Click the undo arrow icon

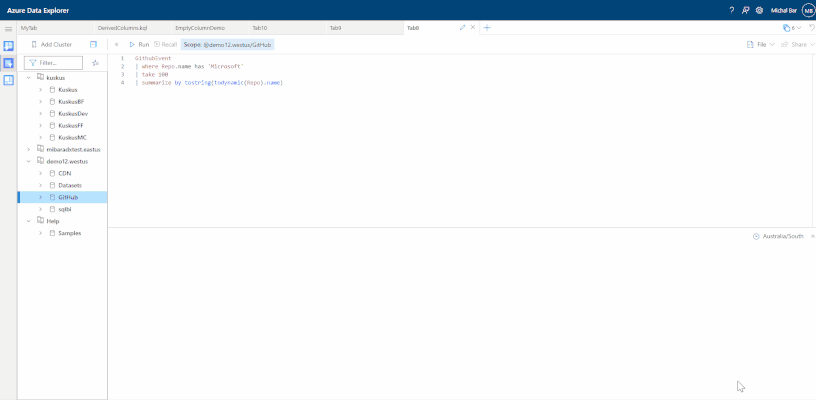[x=811, y=28]
